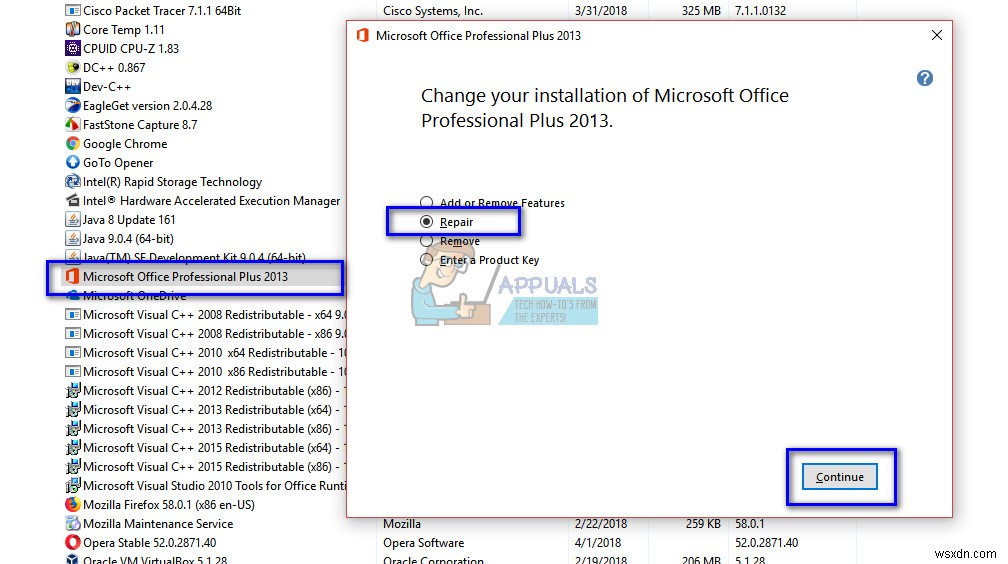
Task: Click the Opera Stable icon
Action: [73, 543]
